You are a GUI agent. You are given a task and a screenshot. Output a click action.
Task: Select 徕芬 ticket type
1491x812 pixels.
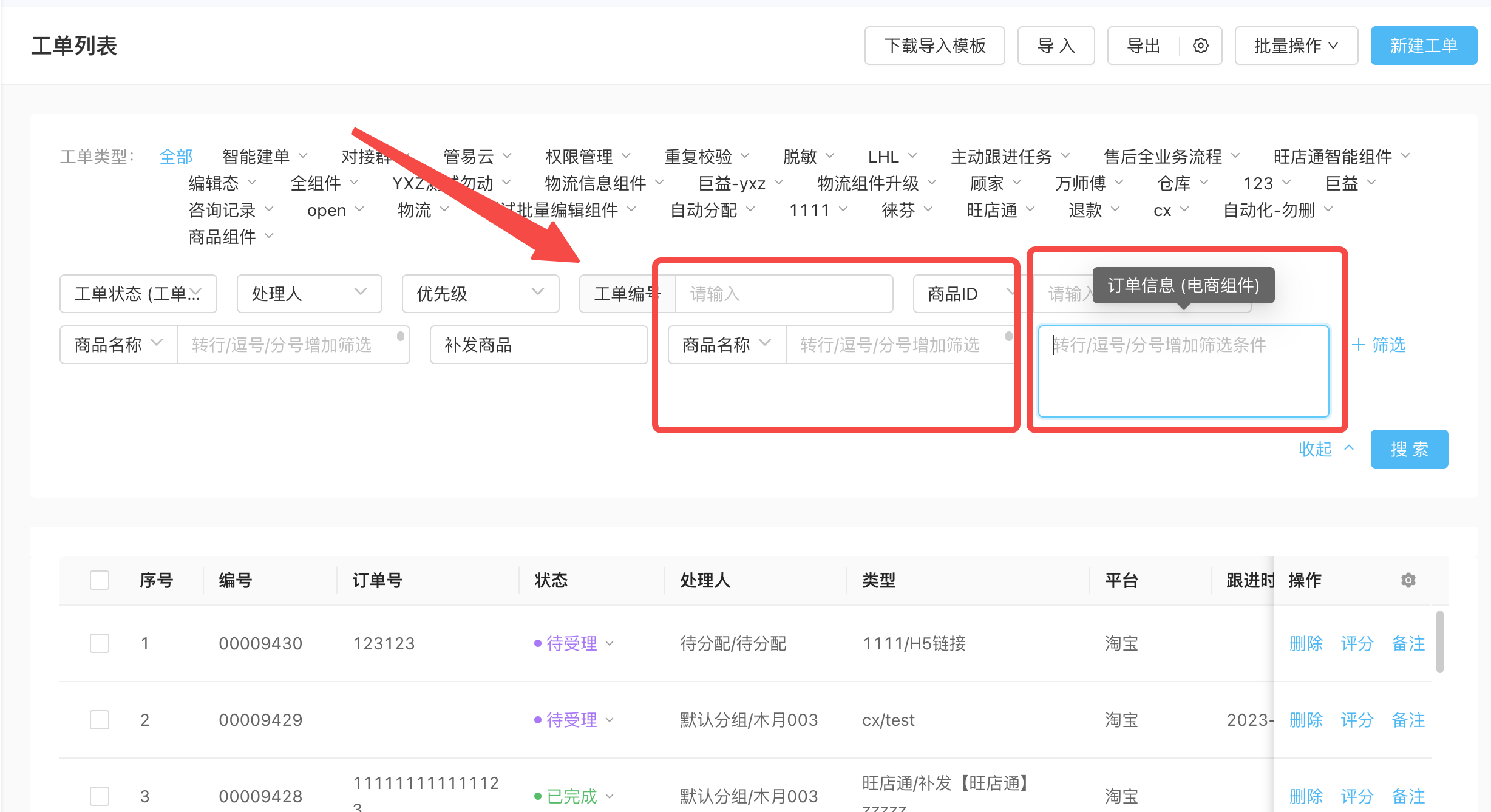pyautogui.click(x=907, y=210)
